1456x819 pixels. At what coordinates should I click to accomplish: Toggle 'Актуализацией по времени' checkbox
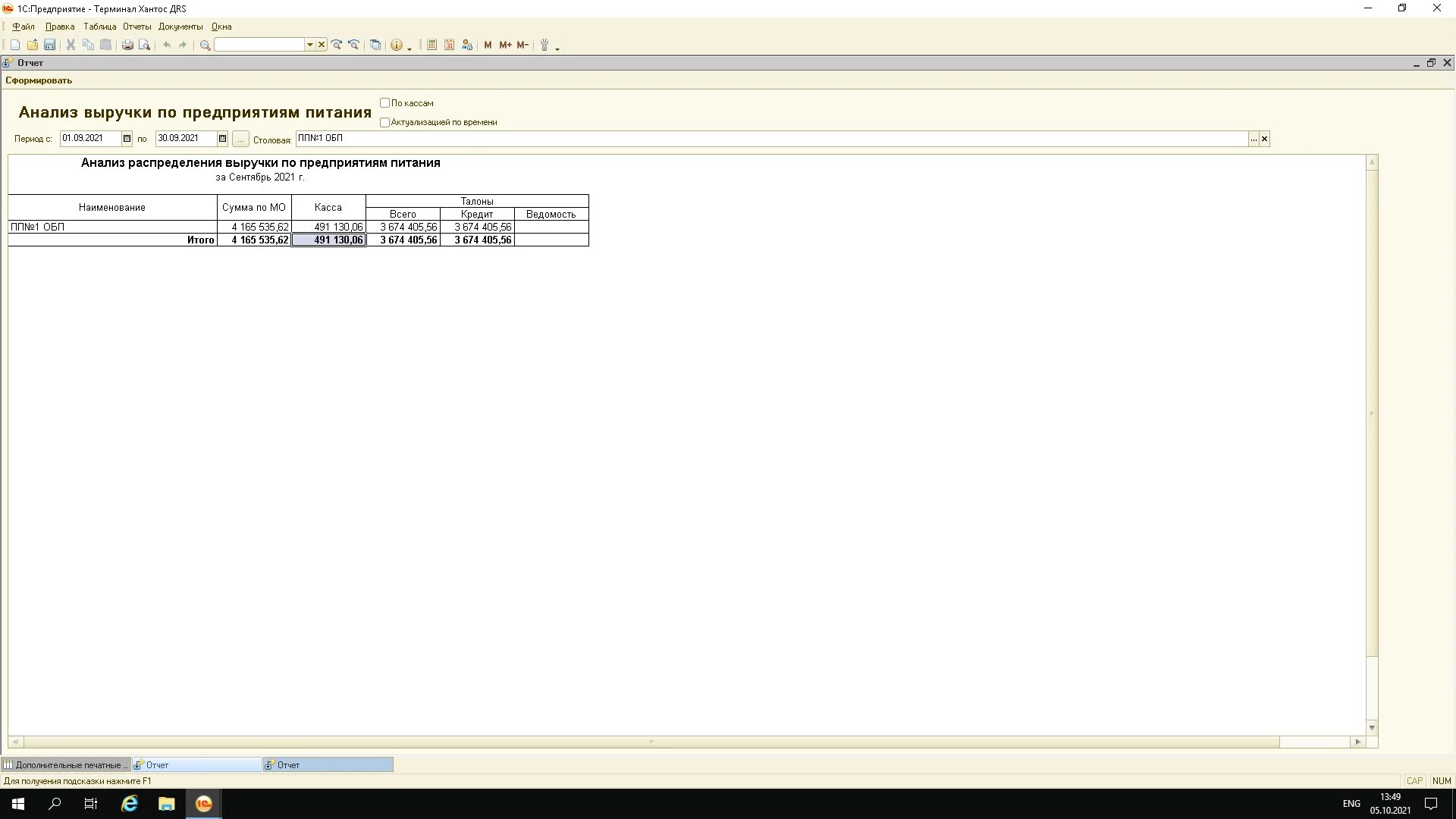coord(384,122)
